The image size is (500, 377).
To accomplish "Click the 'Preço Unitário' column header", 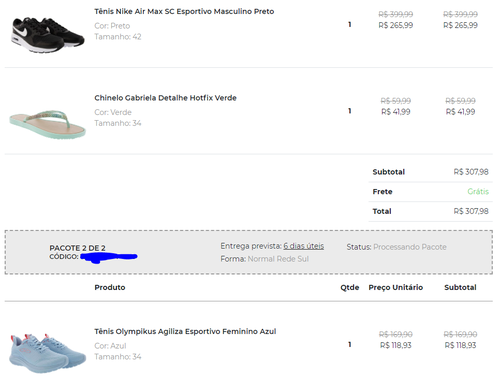I will tap(396, 287).
